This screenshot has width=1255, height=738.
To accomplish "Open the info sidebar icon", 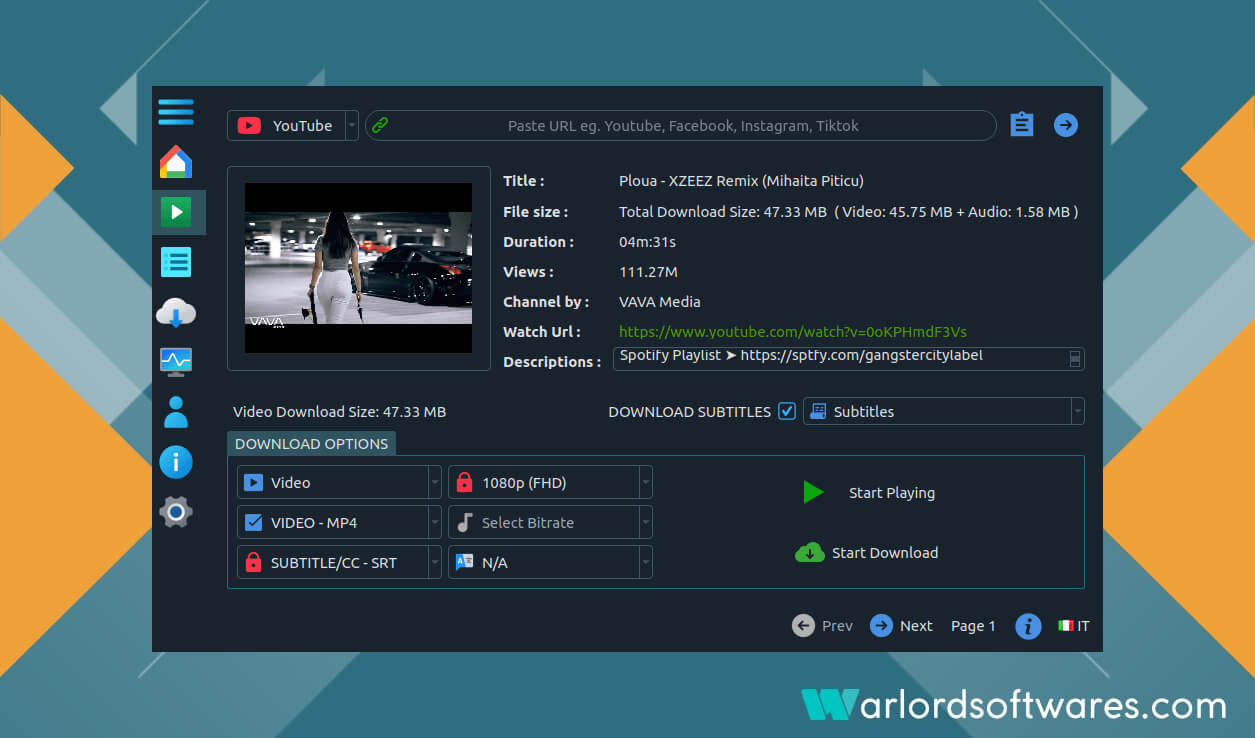I will [176, 462].
